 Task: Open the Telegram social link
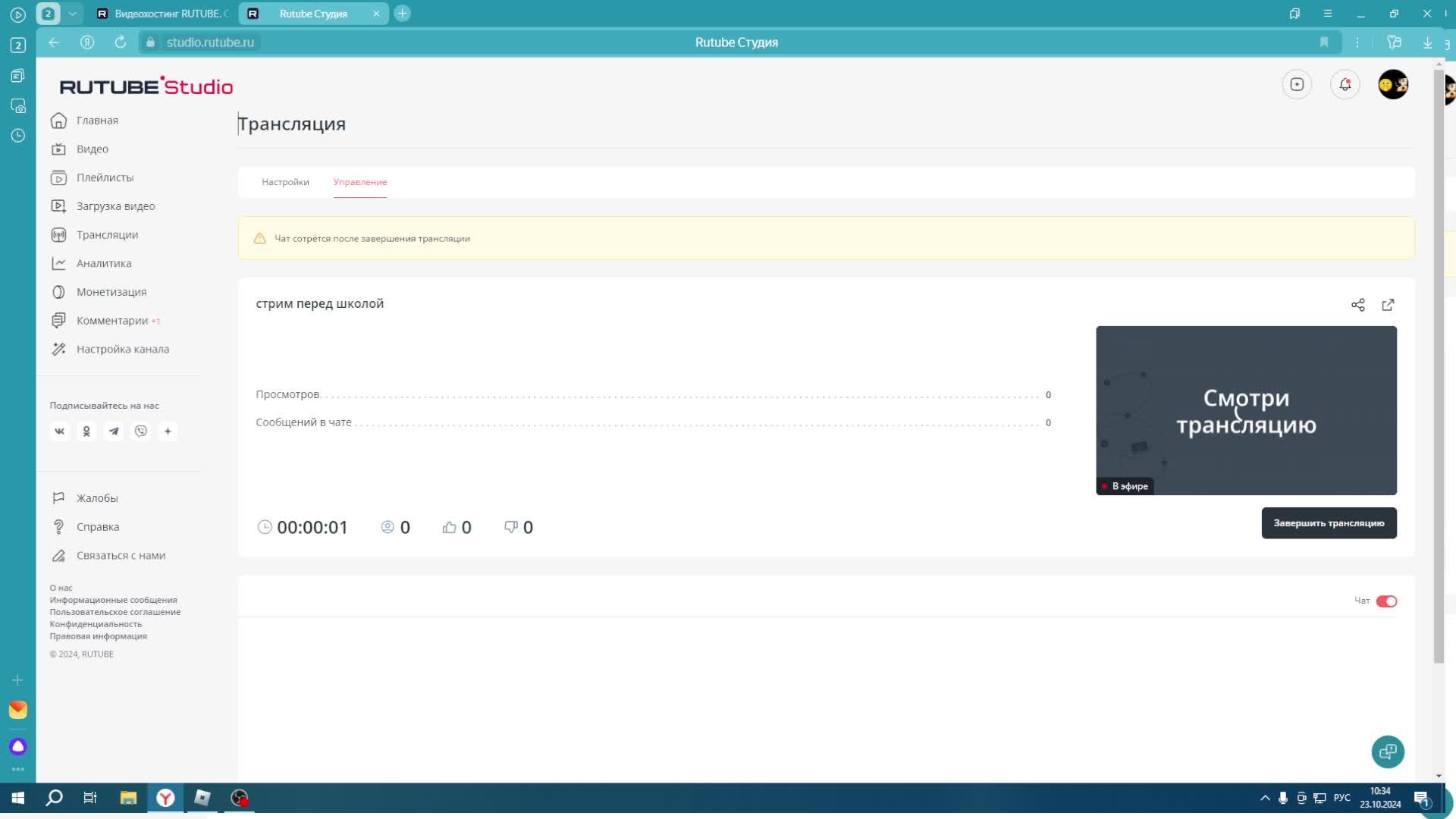click(x=114, y=431)
